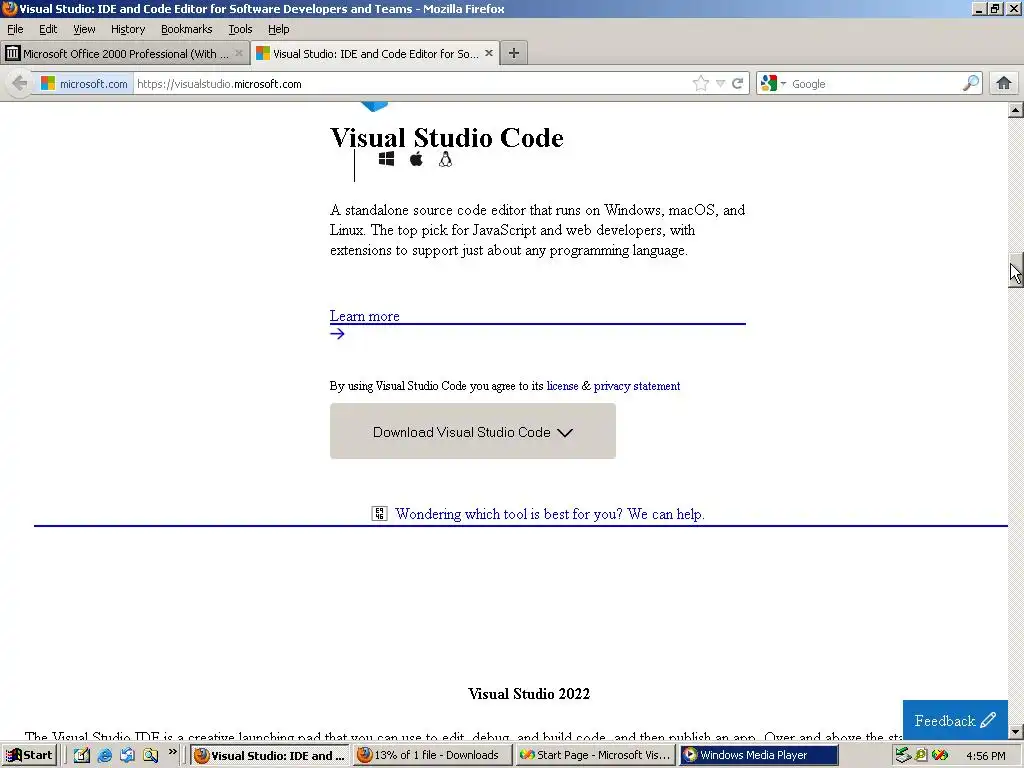Click the vertical scrollbar up arrow
Viewport: 1024px width, 768px height.
click(x=1016, y=110)
